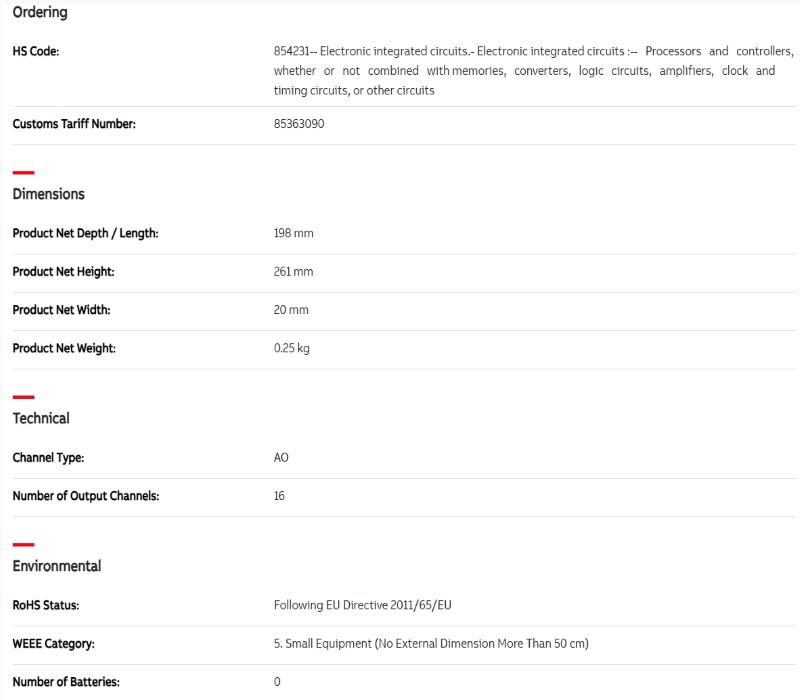Click the Product Net Weight label
The height and width of the screenshot is (700, 800).
click(x=64, y=348)
